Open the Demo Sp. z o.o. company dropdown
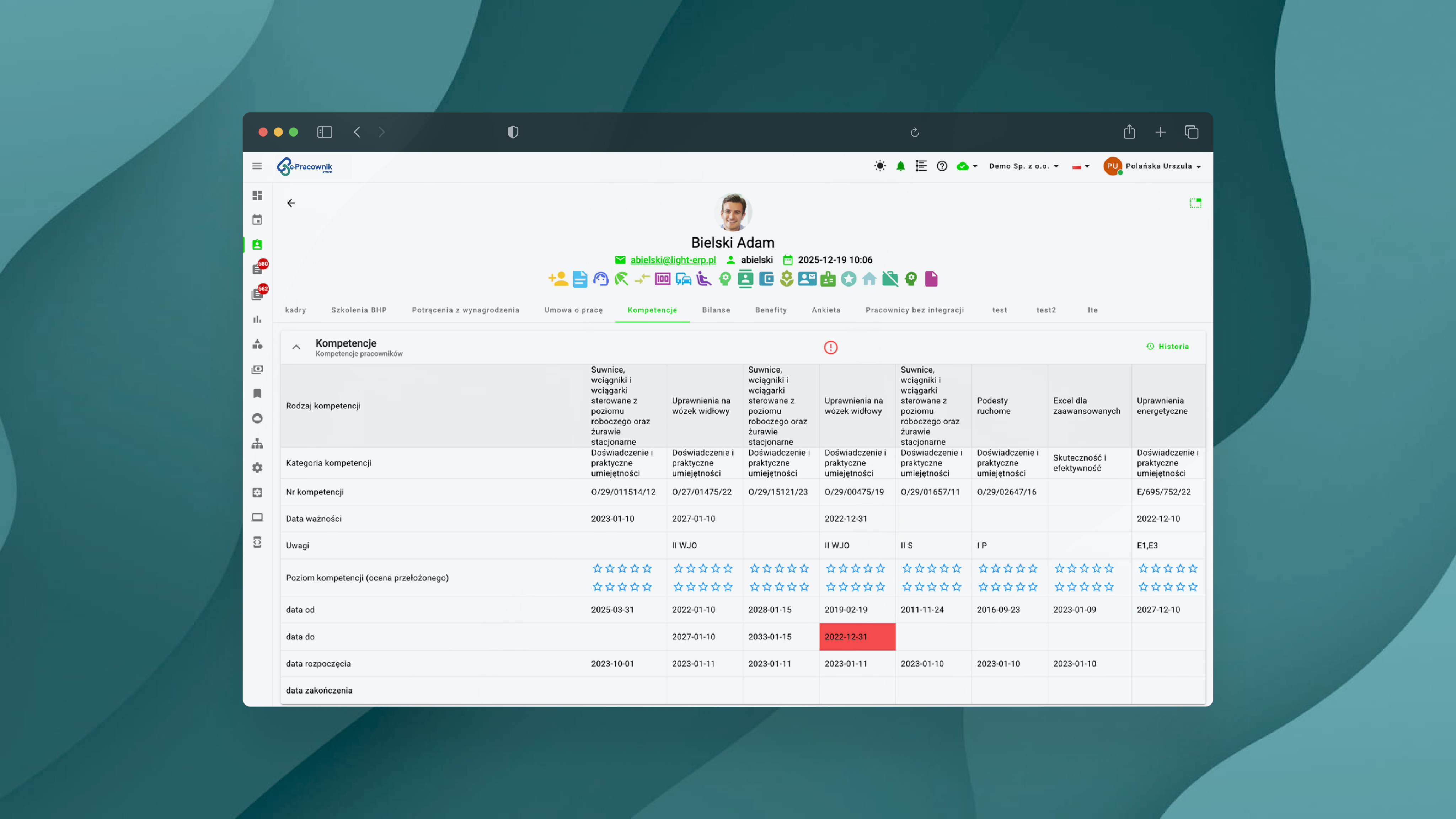The height and width of the screenshot is (819, 1456). coord(1024,166)
